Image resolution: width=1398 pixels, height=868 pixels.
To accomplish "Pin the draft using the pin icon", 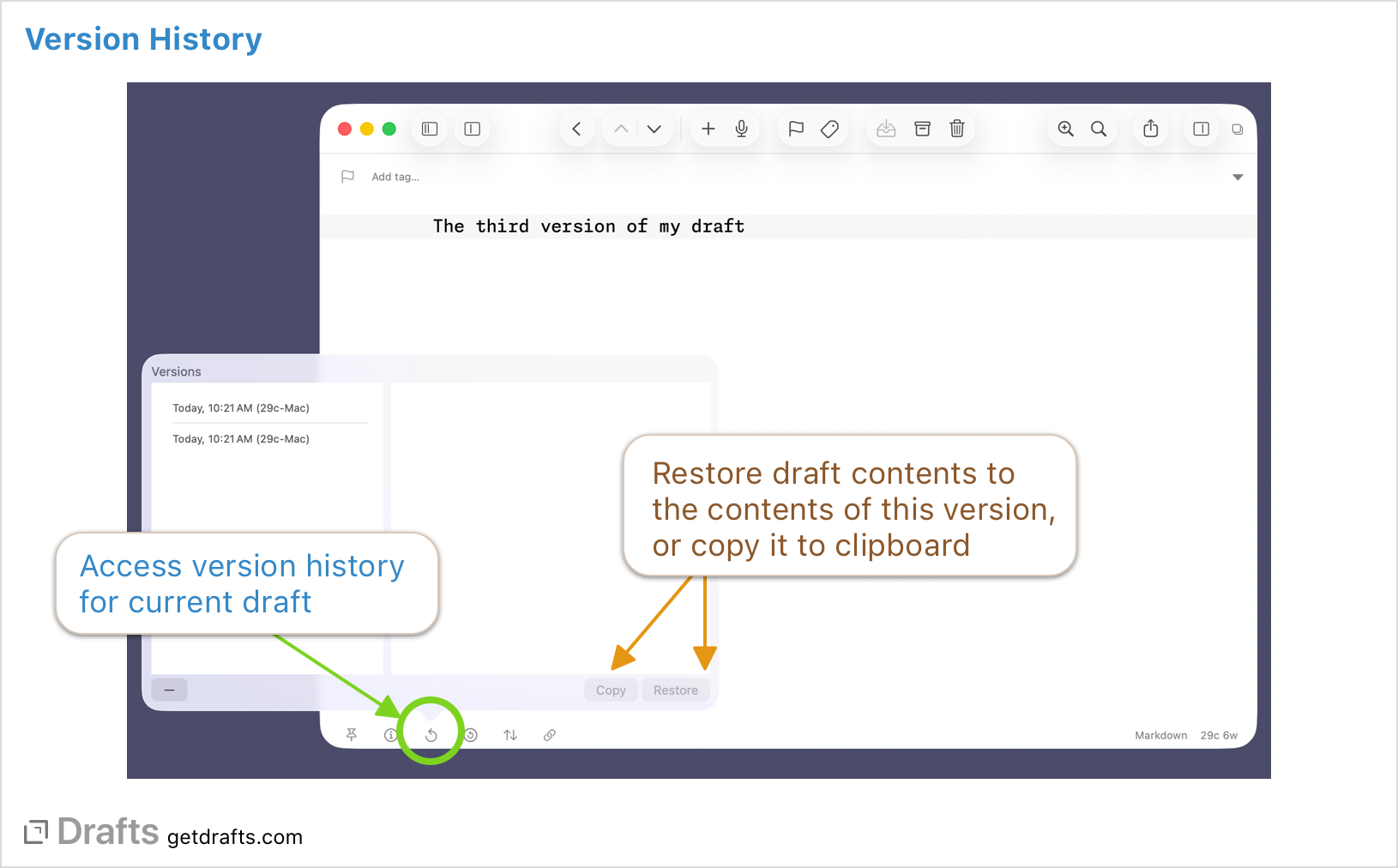I will click(352, 735).
